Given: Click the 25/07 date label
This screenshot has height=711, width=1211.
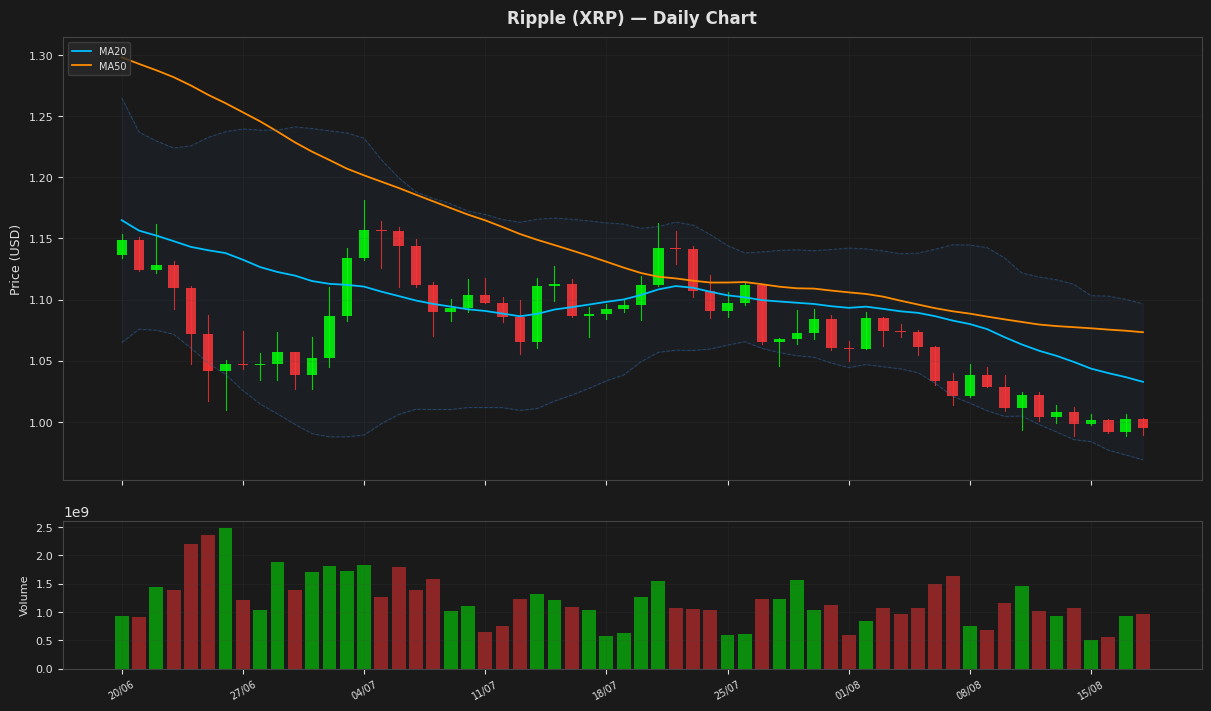Looking at the screenshot, I should pyautogui.click(x=726, y=690).
